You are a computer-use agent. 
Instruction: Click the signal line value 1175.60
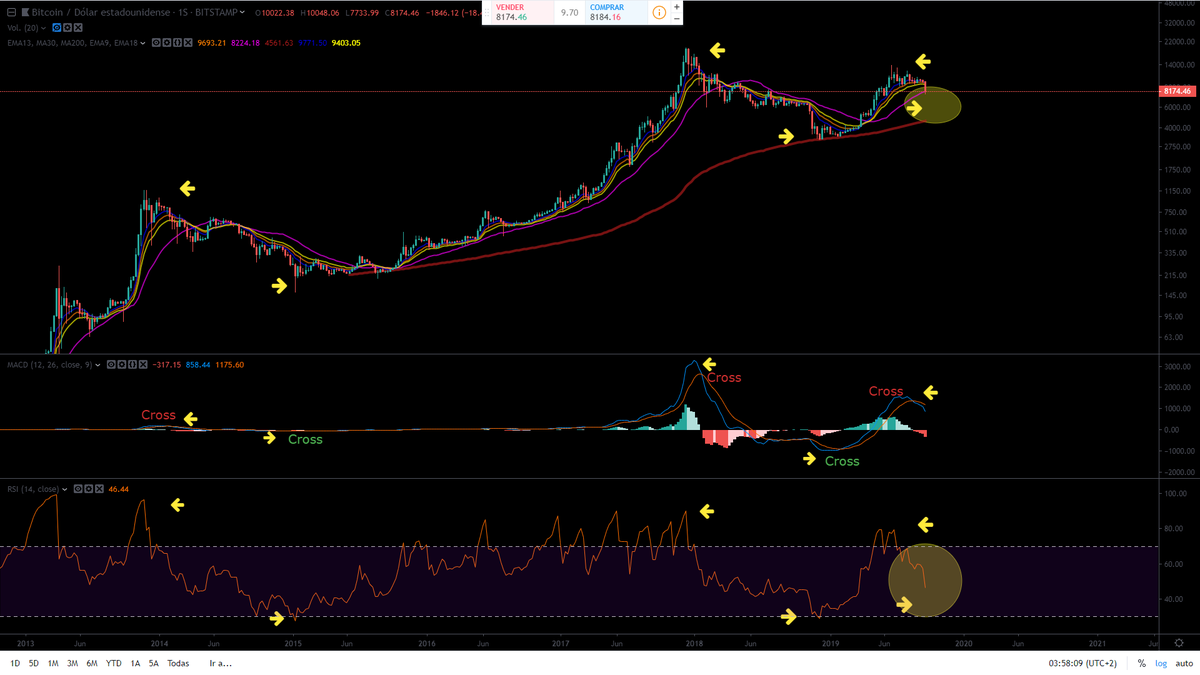(230, 365)
